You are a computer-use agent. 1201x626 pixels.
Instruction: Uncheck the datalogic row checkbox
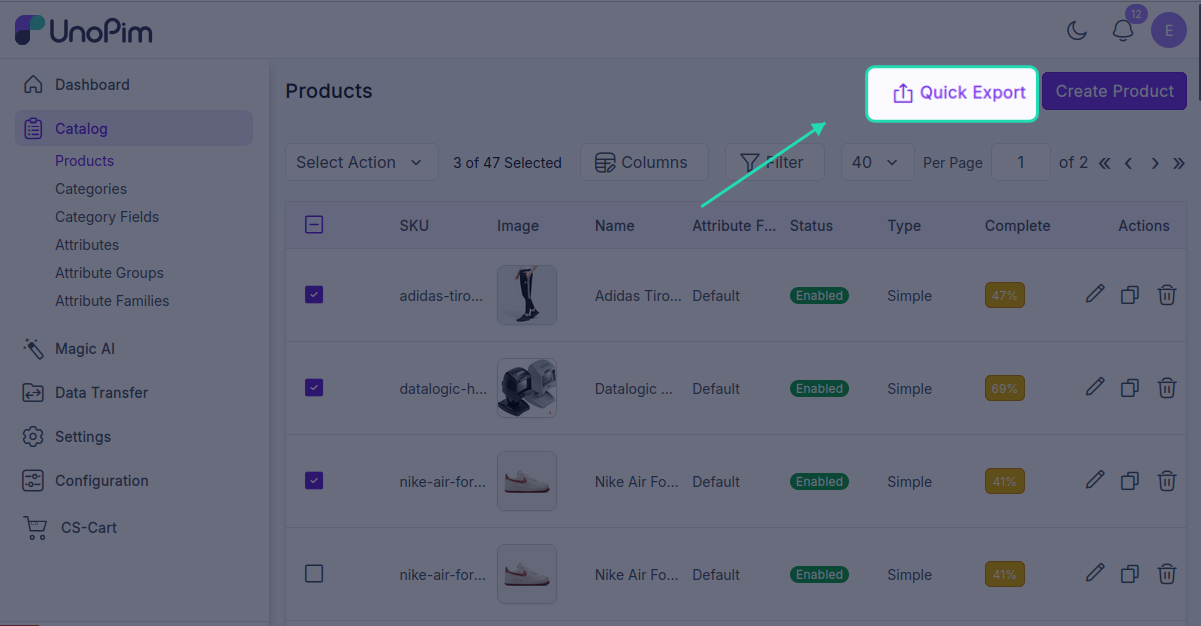pos(314,387)
